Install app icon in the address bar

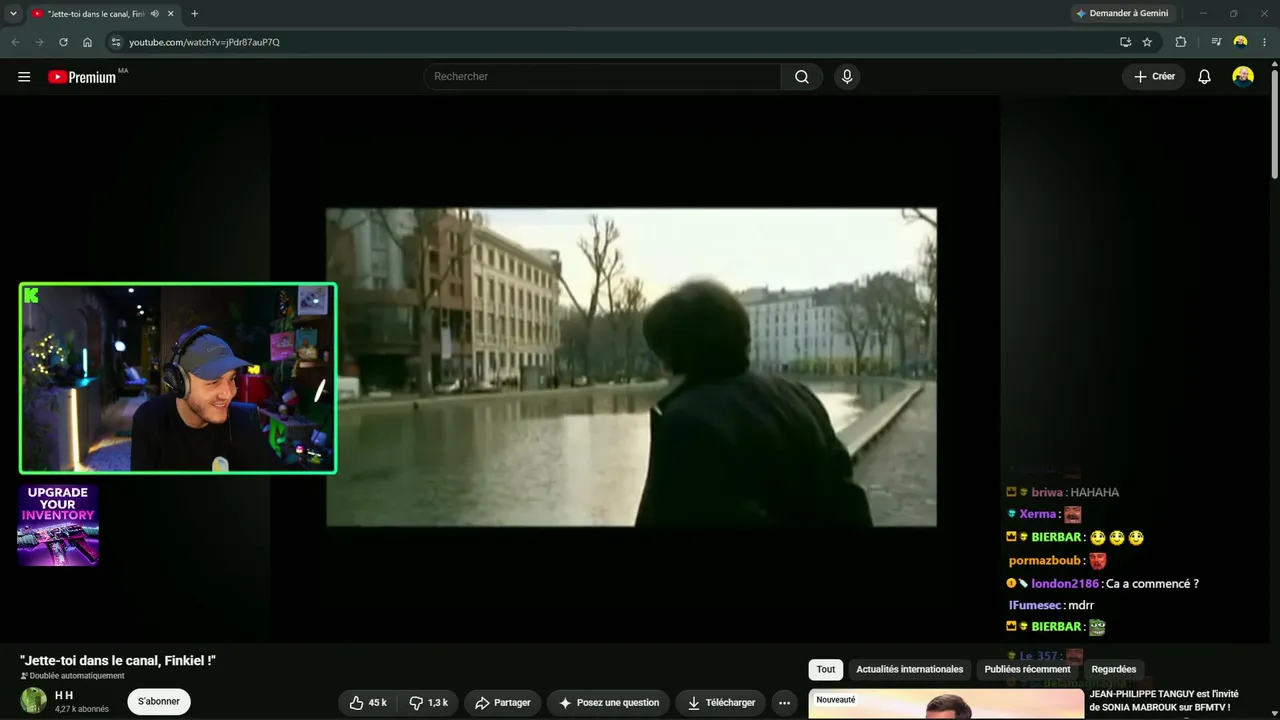tap(1125, 42)
